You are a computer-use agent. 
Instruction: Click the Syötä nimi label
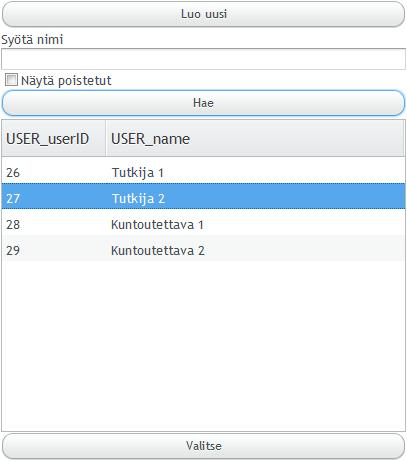[x=32, y=40]
